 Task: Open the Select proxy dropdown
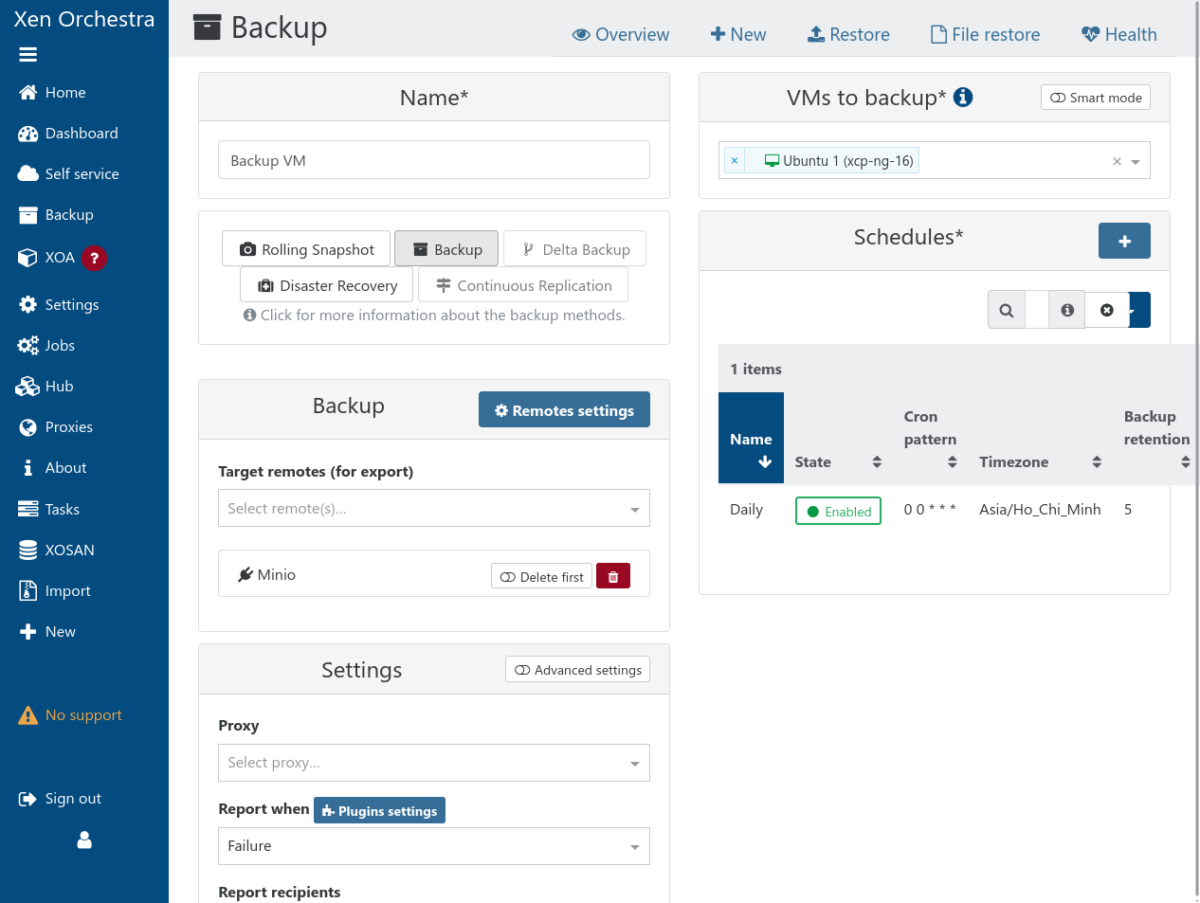(x=434, y=762)
